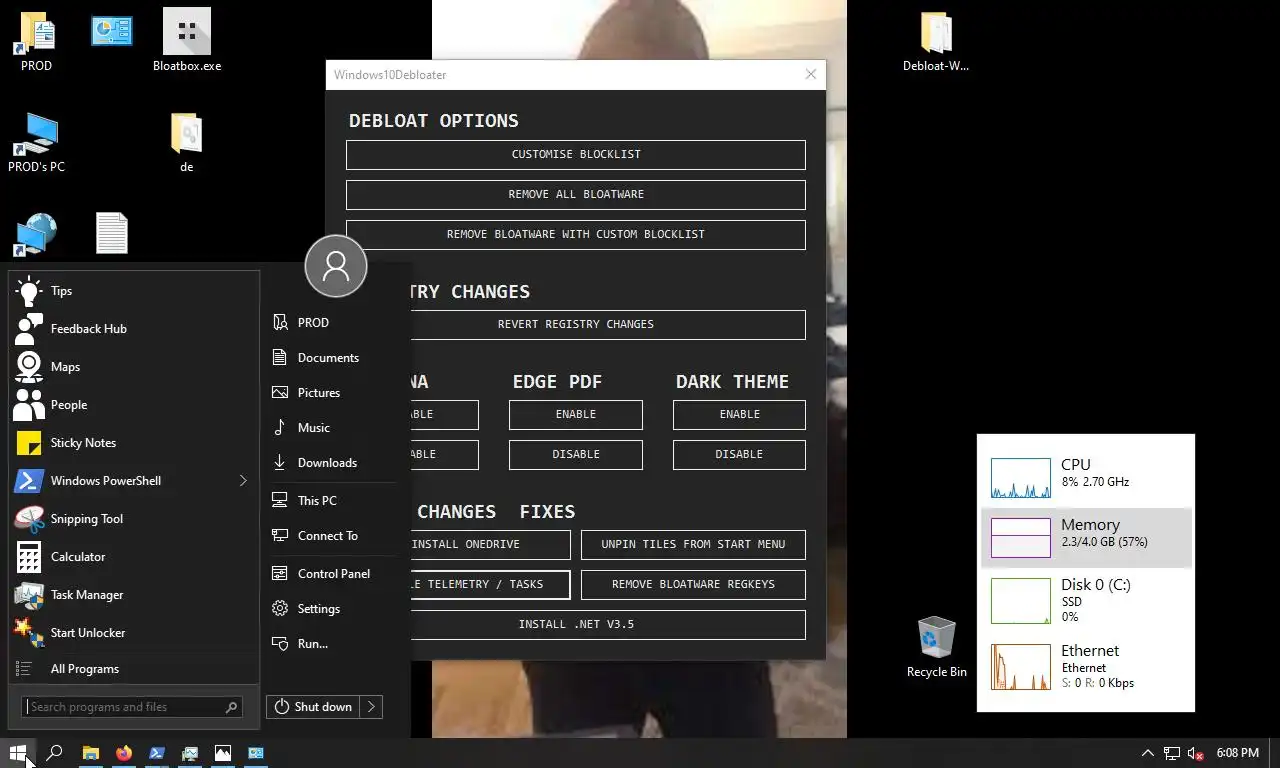This screenshot has height=768, width=1280.
Task: Open the Run... dialog entry
Action: (x=332, y=644)
